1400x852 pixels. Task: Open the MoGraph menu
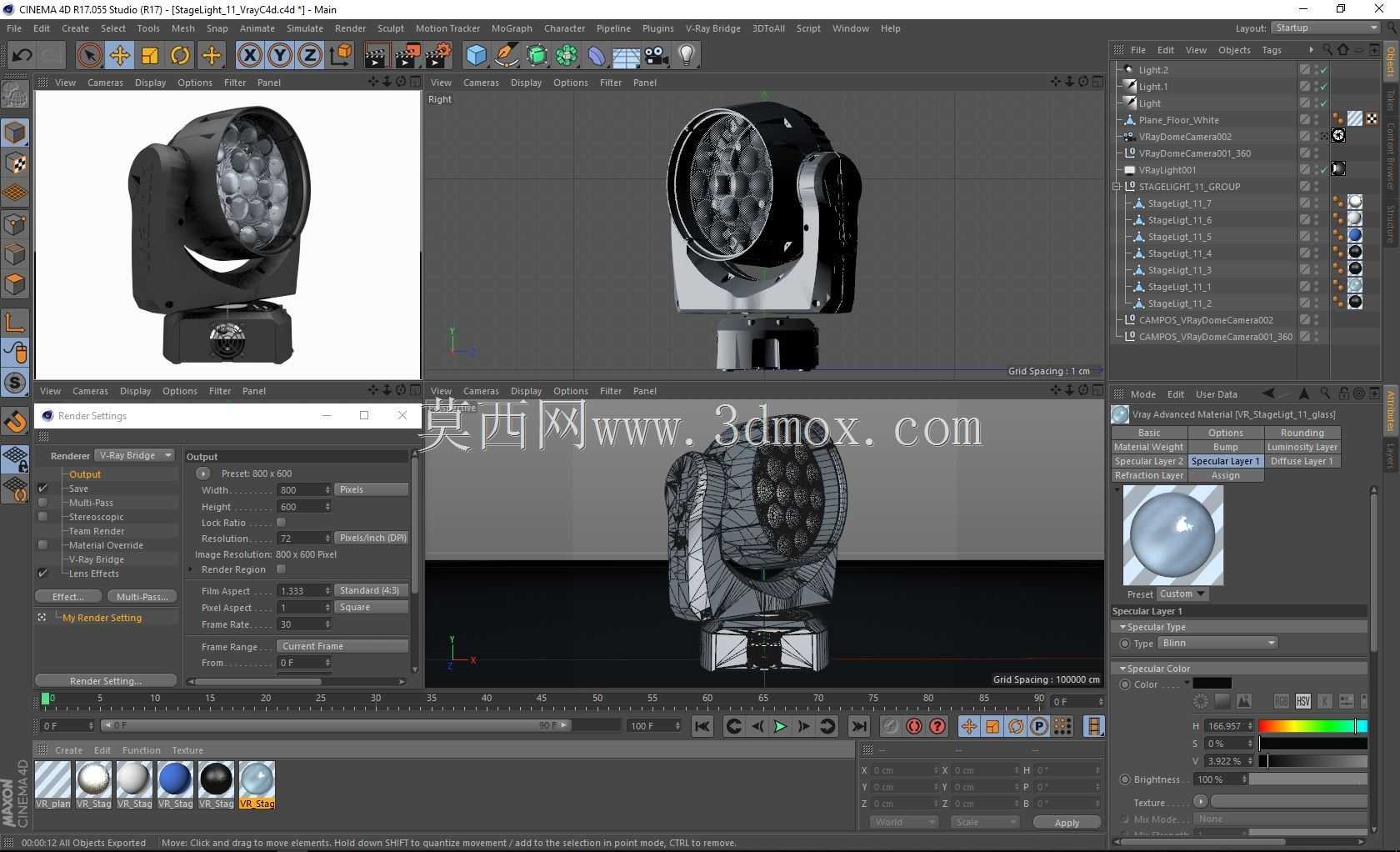(512, 28)
